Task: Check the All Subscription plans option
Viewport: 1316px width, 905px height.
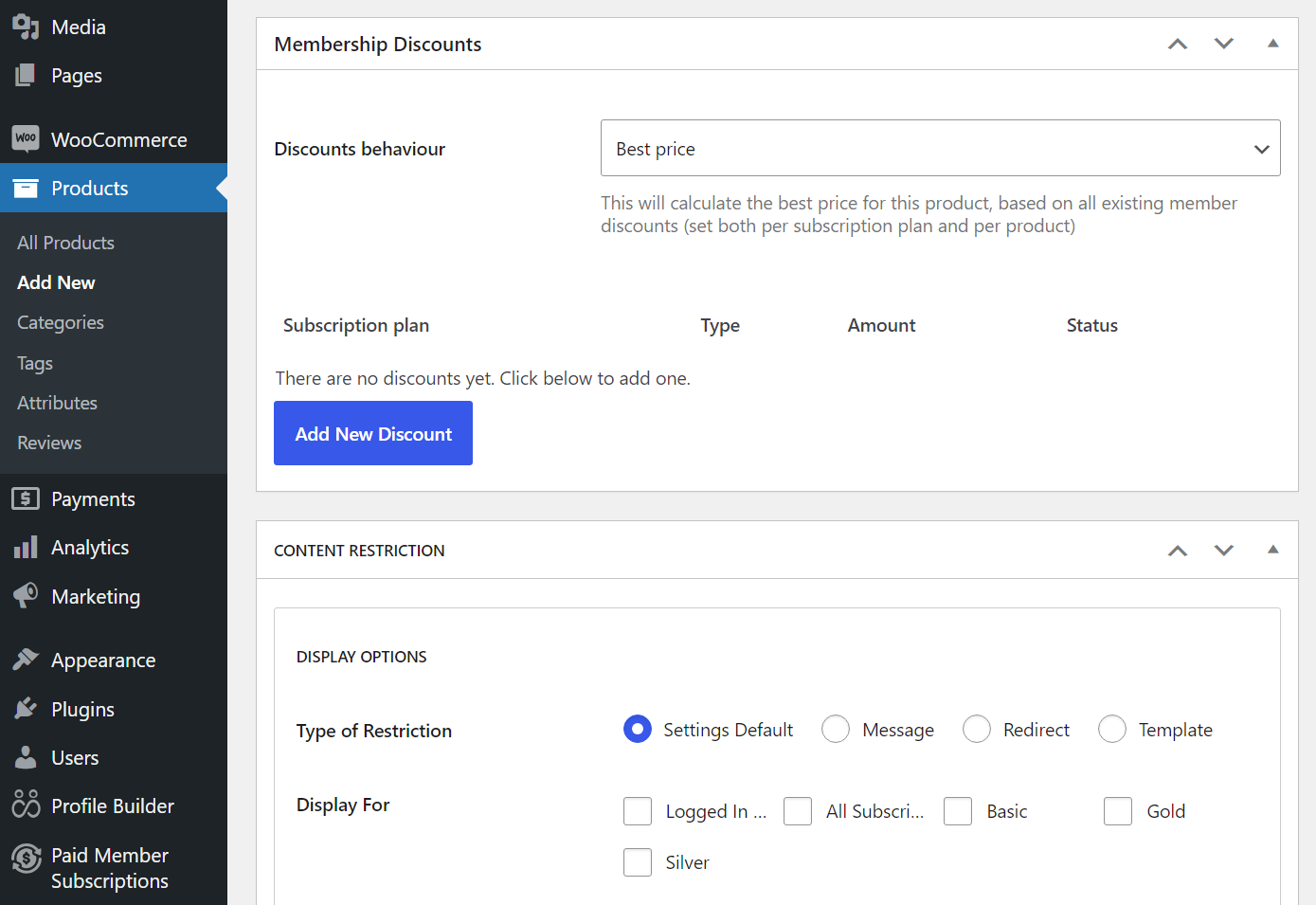Action: pos(798,811)
